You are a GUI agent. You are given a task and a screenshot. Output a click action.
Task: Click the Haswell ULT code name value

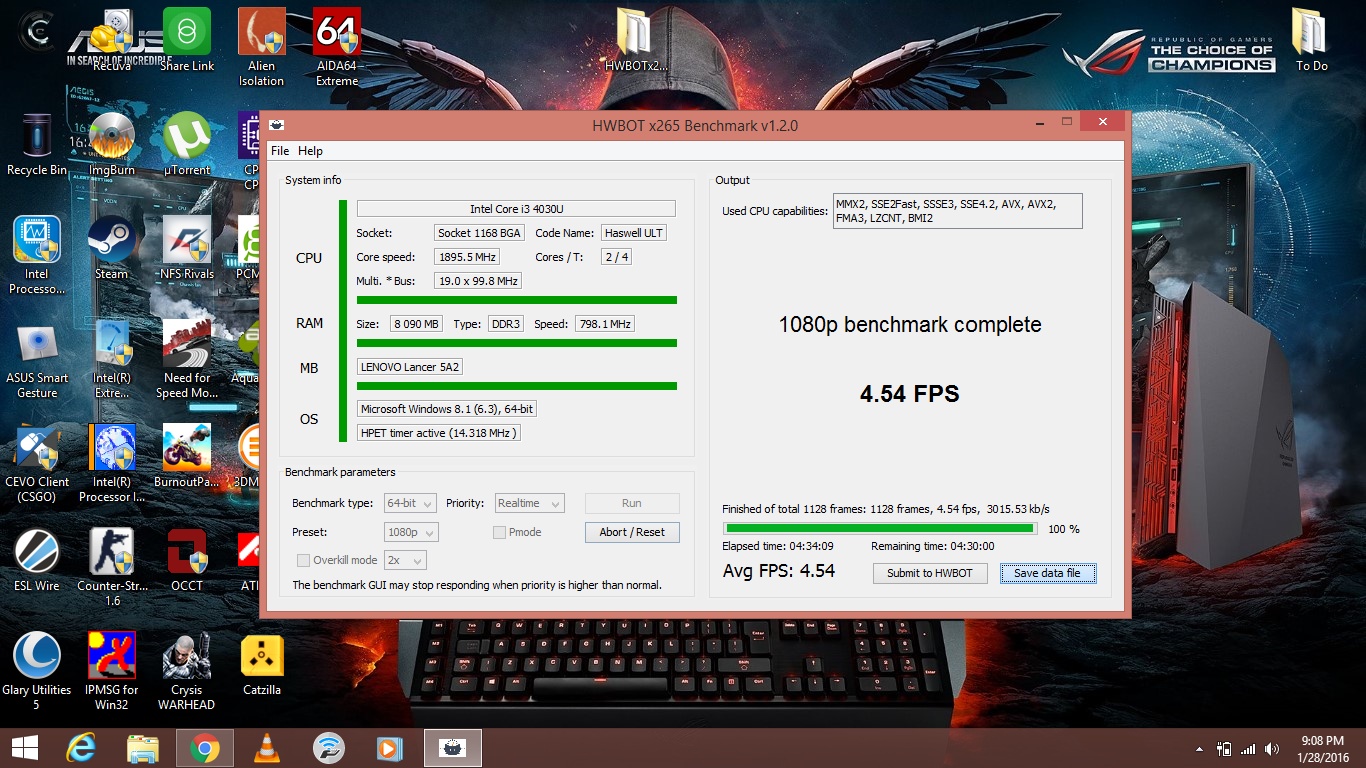[634, 233]
